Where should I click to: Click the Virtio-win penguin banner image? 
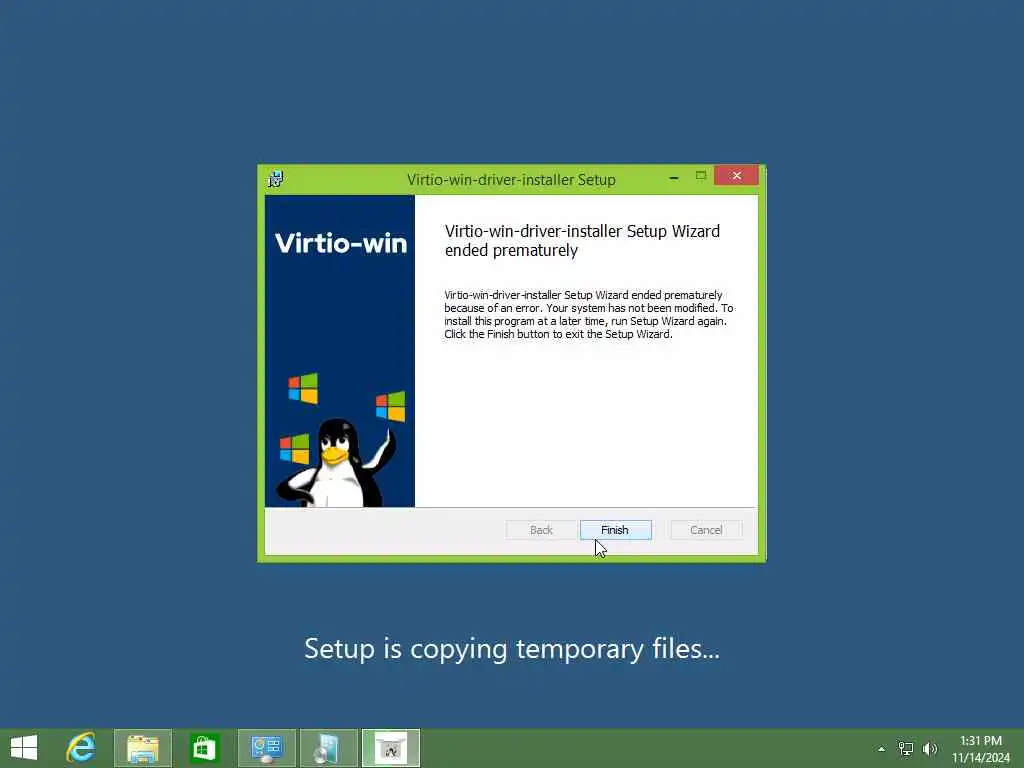tap(340, 351)
